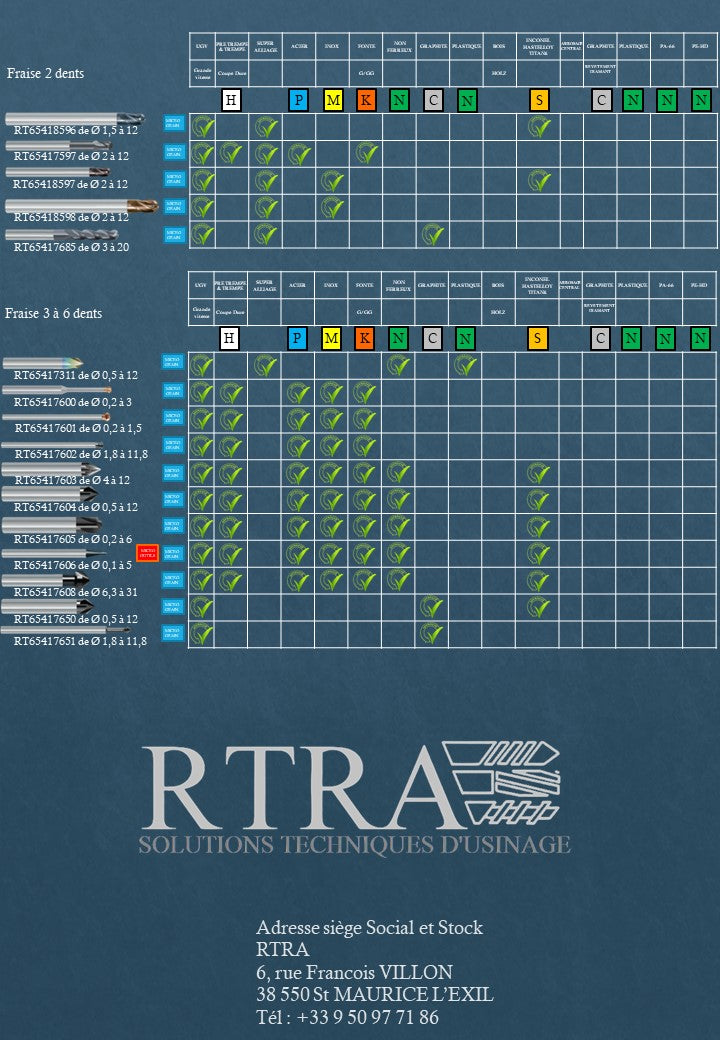The image size is (720, 1040).
Task: Click the white H box in Fraise 3 à 6 dents table
Action: pyautogui.click(x=229, y=338)
